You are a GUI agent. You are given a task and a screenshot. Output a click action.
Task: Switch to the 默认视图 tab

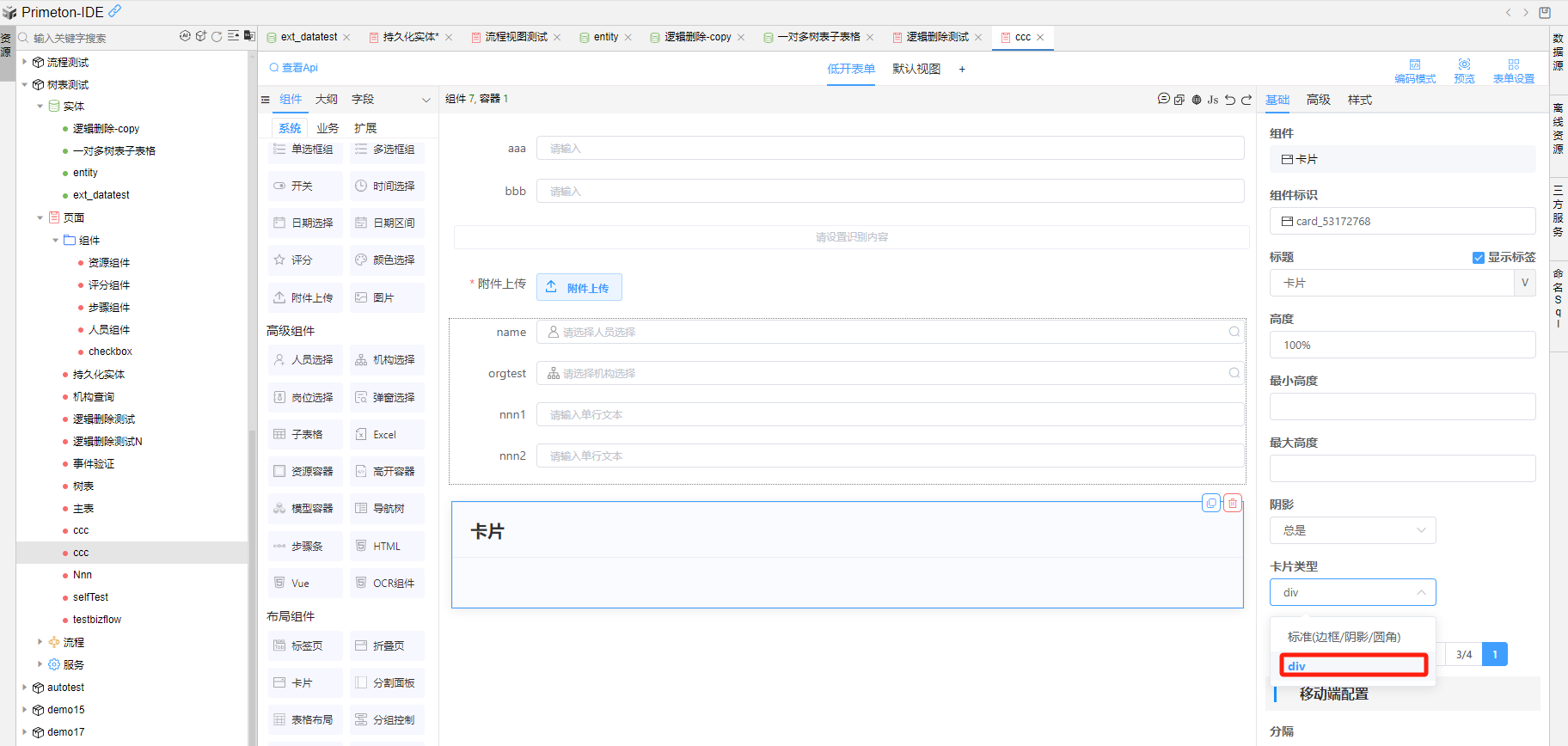(x=916, y=69)
